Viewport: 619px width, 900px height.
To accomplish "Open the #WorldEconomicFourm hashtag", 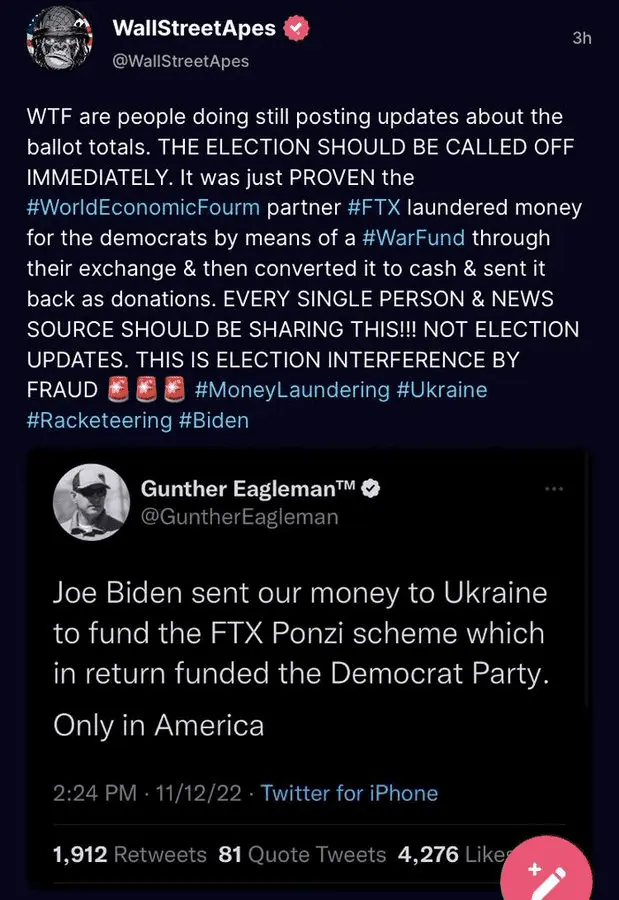I will (x=144, y=208).
